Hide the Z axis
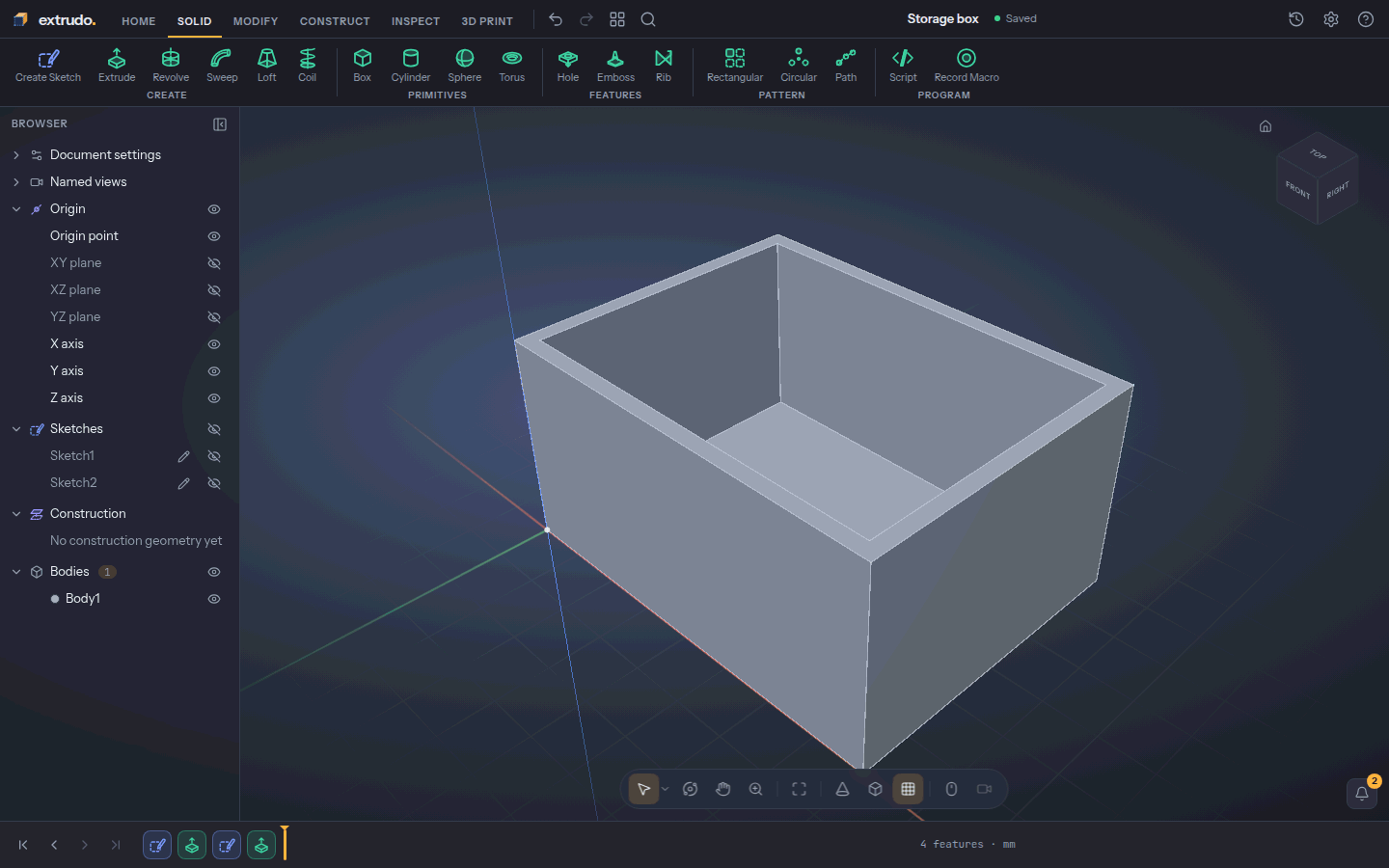This screenshot has height=868, width=1389. [214, 398]
